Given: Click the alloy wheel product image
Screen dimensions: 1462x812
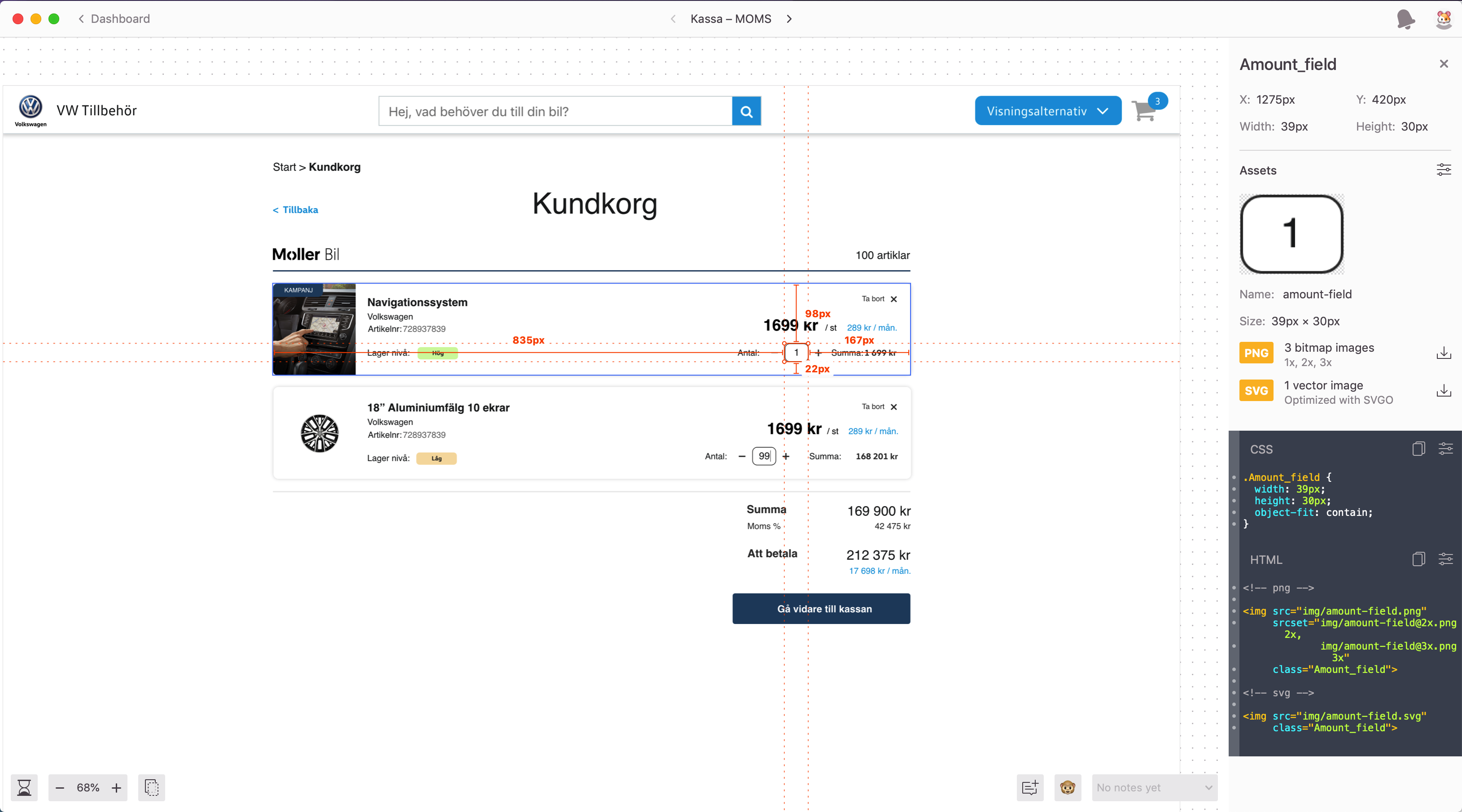Looking at the screenshot, I should (320, 433).
